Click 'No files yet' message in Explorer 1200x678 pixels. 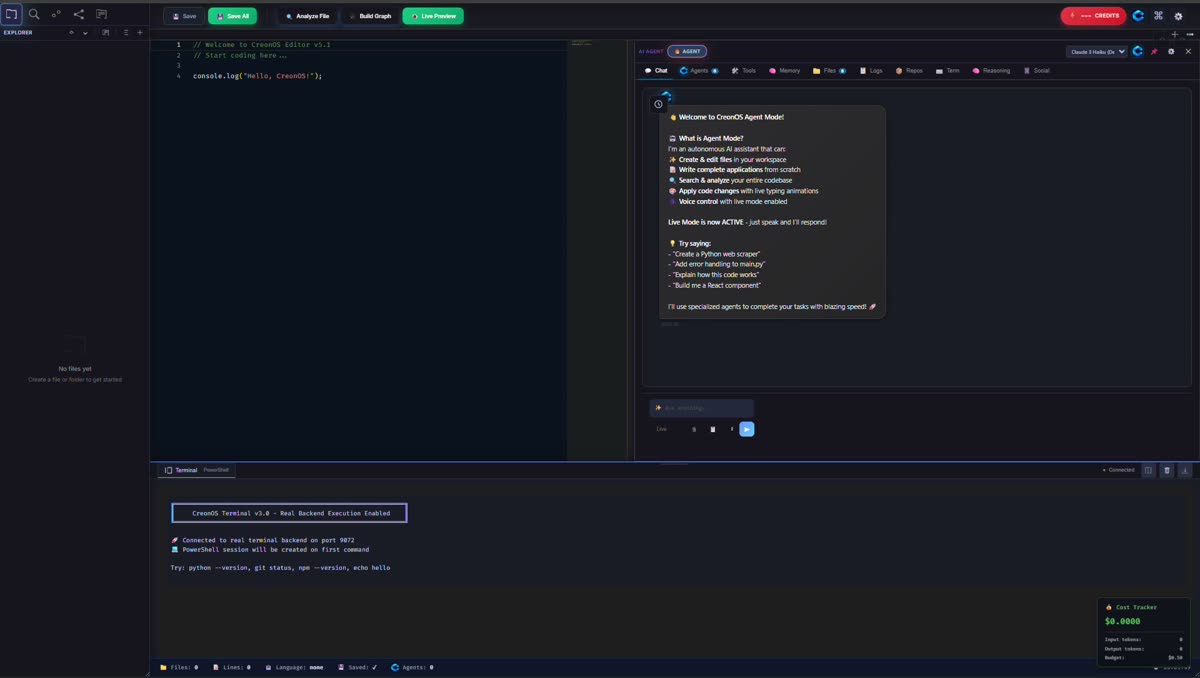pos(75,369)
